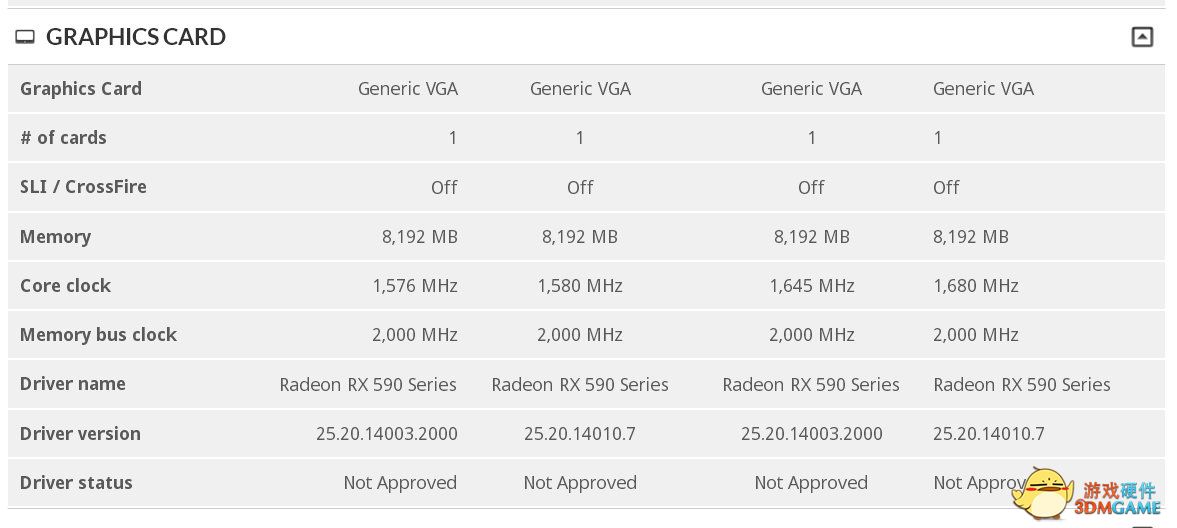Click the Core clock row label
1177x528 pixels.
tap(65, 285)
